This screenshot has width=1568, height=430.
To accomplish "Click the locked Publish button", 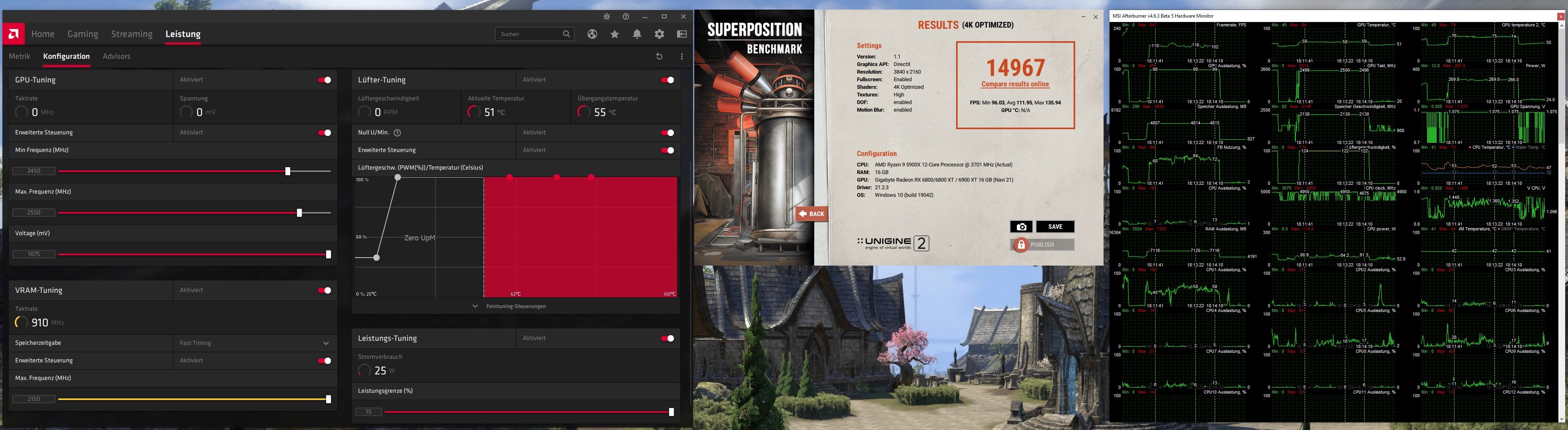I will point(1042,245).
